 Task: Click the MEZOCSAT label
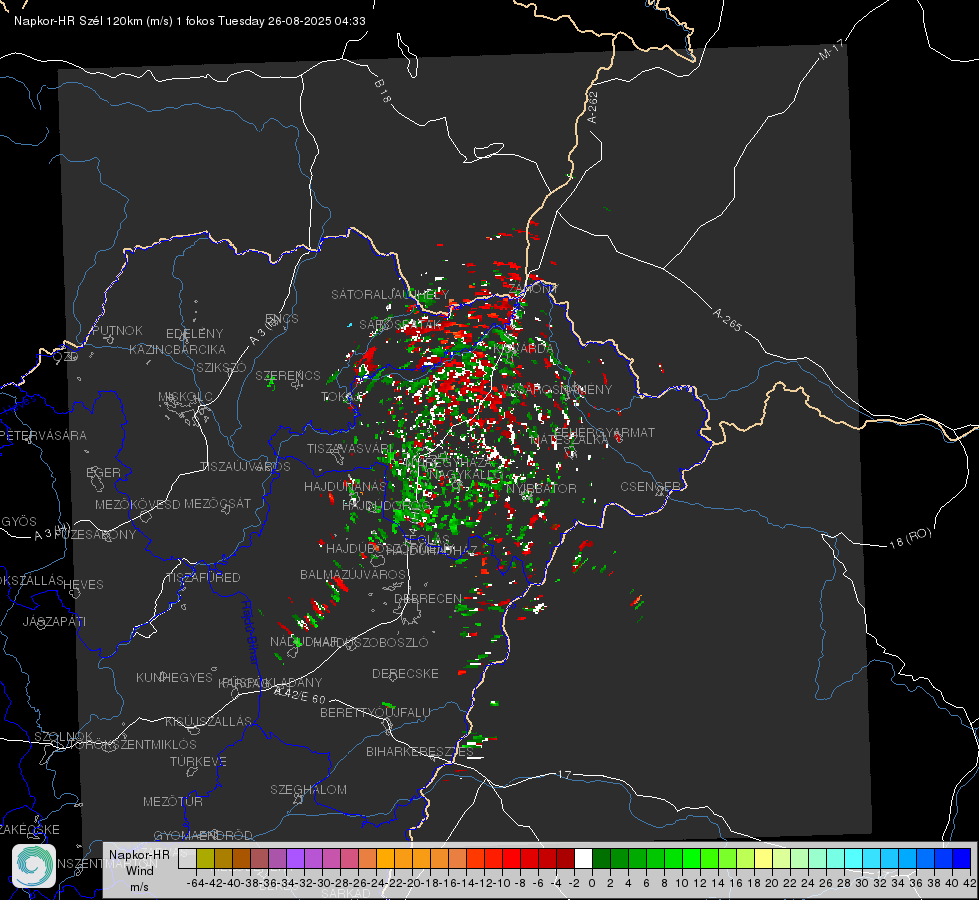(x=217, y=503)
